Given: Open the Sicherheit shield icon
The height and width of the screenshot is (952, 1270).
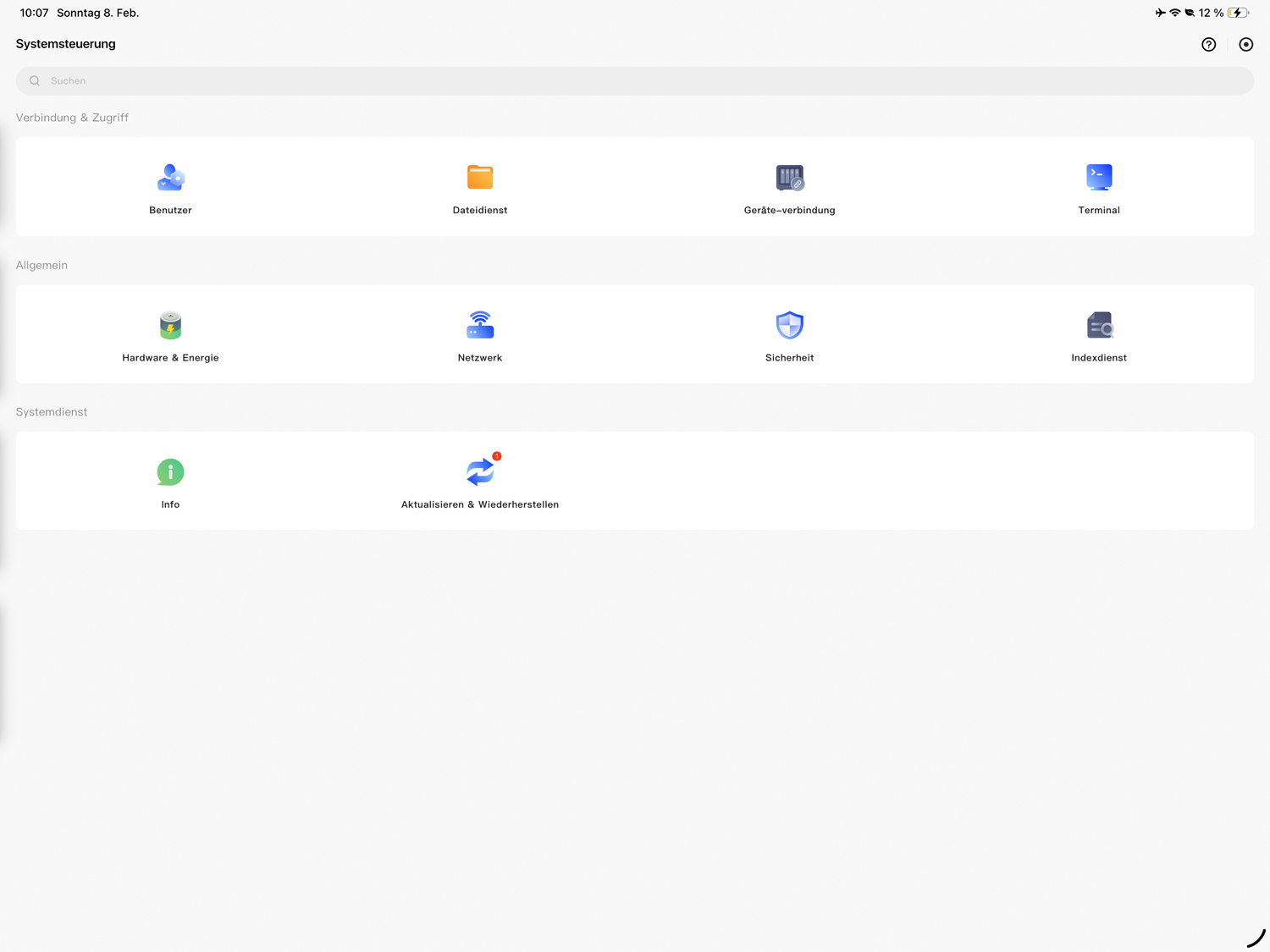Looking at the screenshot, I should 789,325.
